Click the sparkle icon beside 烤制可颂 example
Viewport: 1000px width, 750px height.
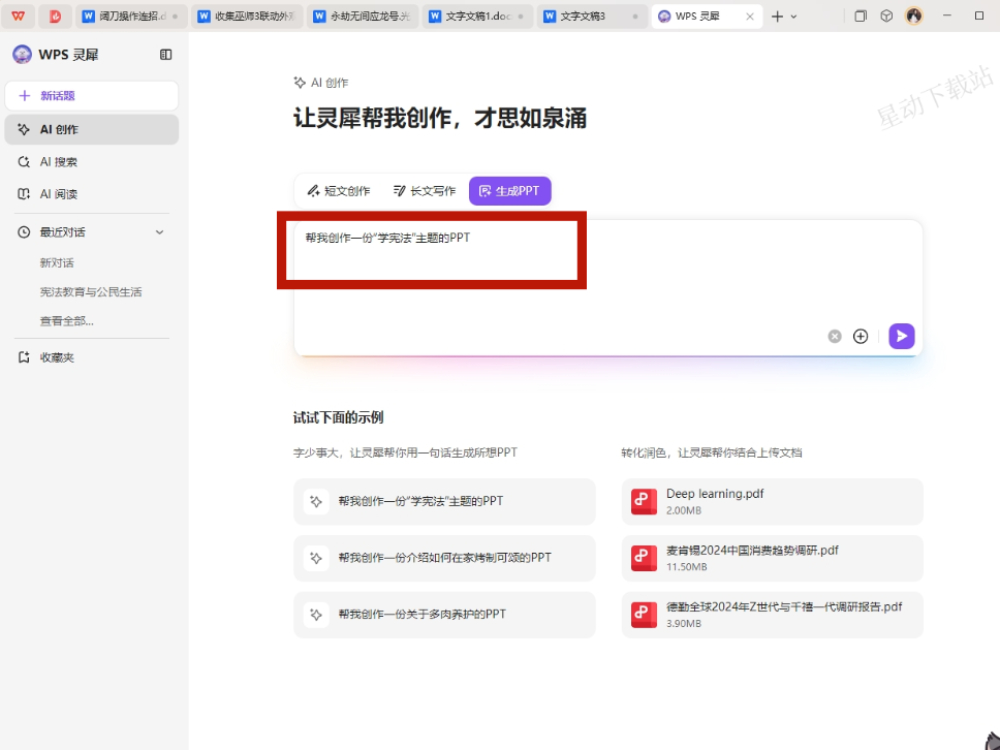click(x=316, y=558)
